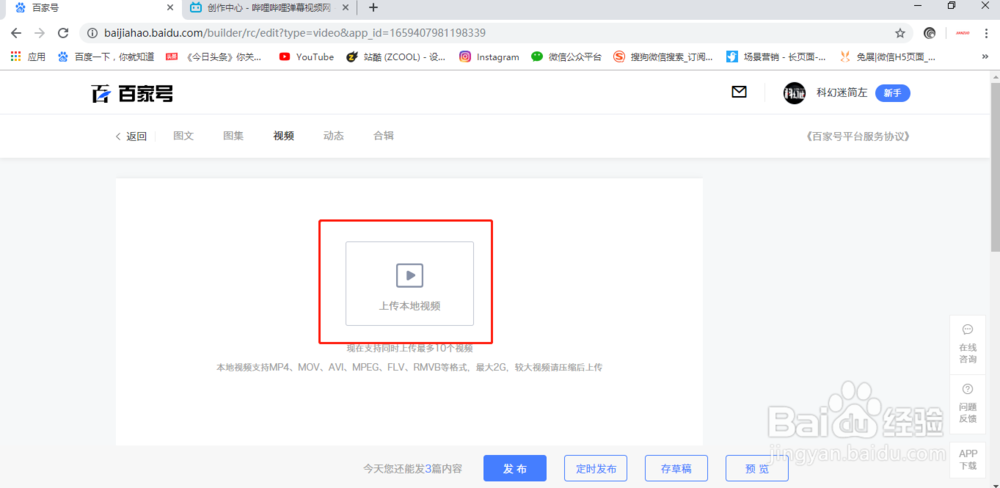Open the YouTube bookmark
Viewport: 1000px width, 488px height.
click(x=307, y=57)
